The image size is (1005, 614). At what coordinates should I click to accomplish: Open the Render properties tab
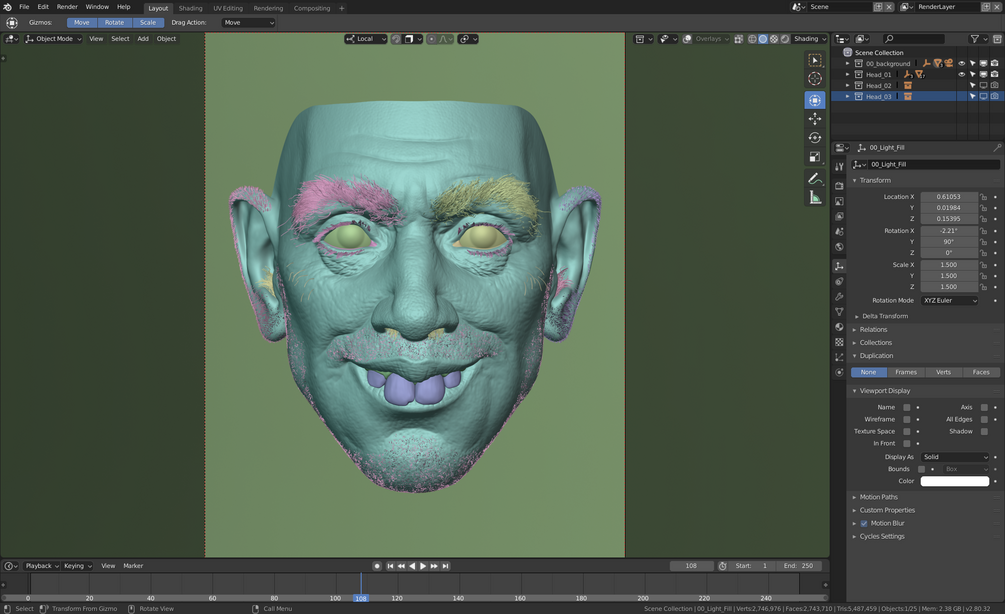coord(839,186)
